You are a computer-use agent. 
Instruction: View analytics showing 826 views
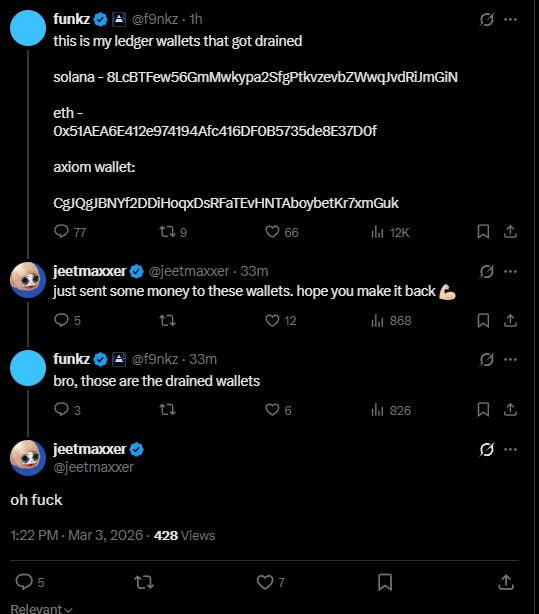(391, 410)
